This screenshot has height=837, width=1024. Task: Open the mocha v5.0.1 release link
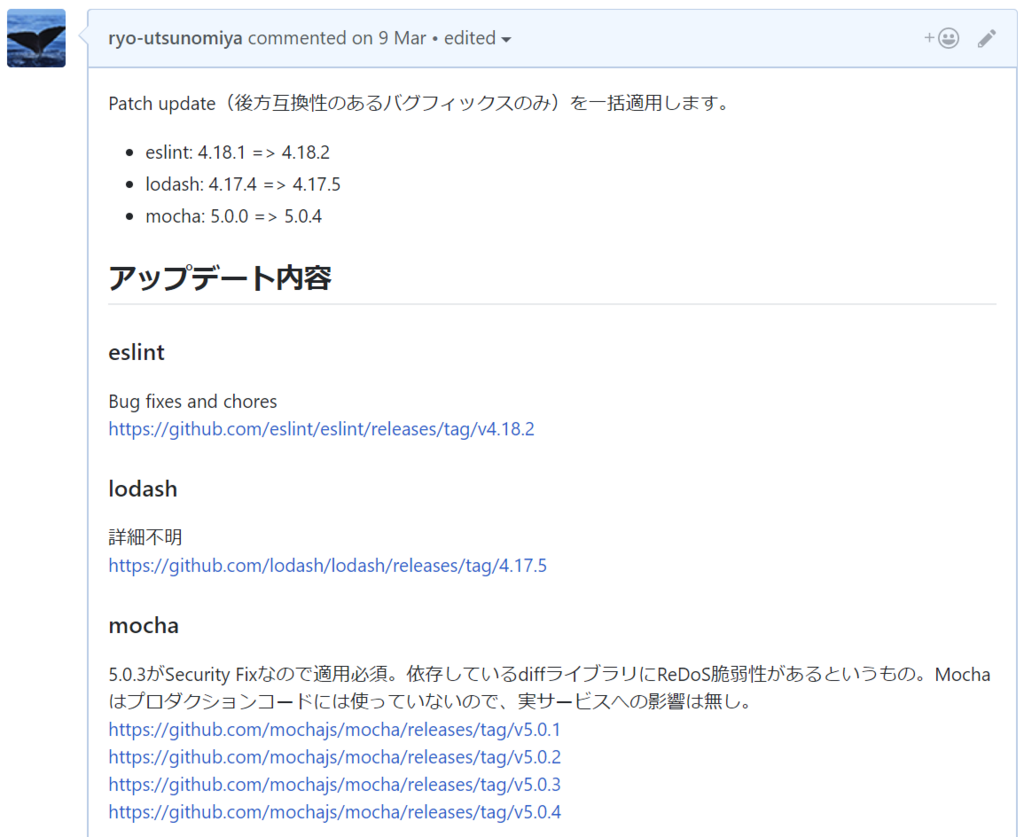[x=334, y=729]
